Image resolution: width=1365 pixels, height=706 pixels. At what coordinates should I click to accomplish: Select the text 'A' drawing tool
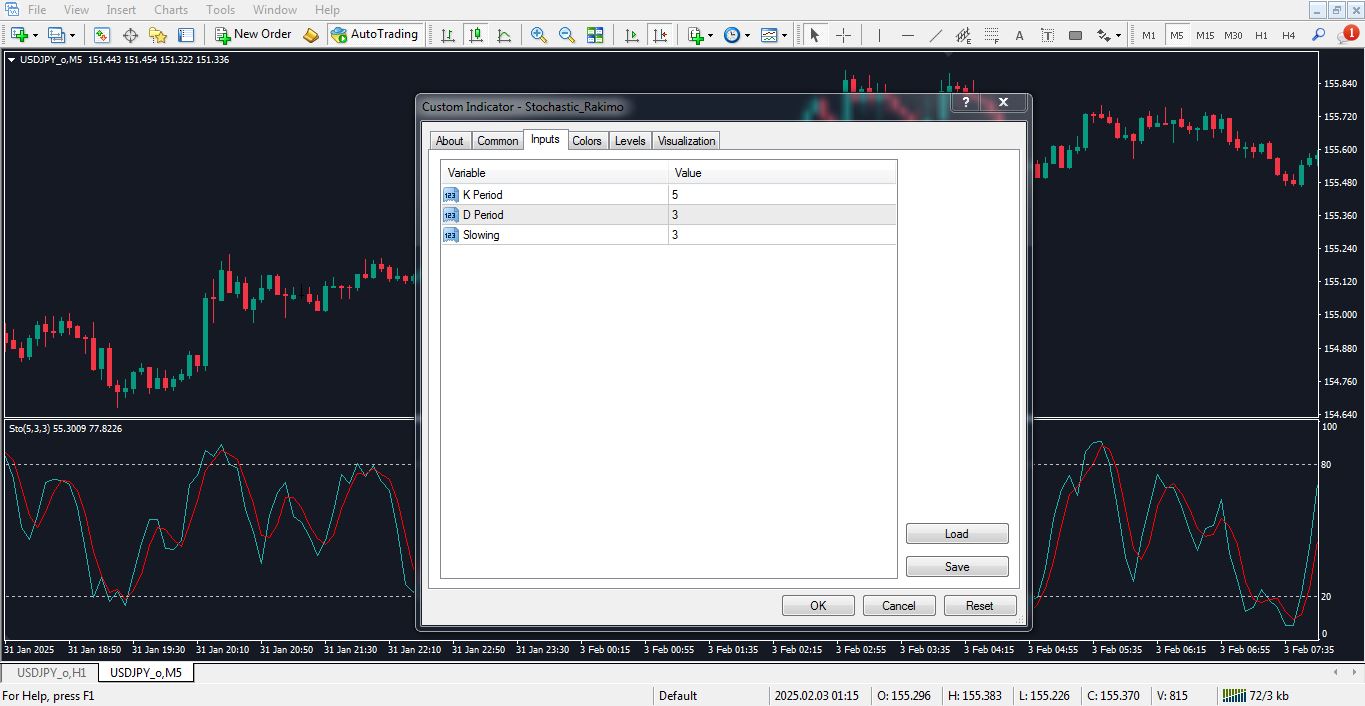point(1019,35)
